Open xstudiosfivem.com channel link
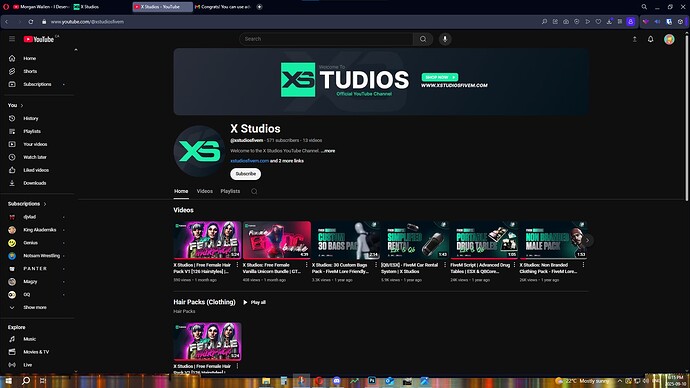This screenshot has height=388, width=690. (x=250, y=161)
